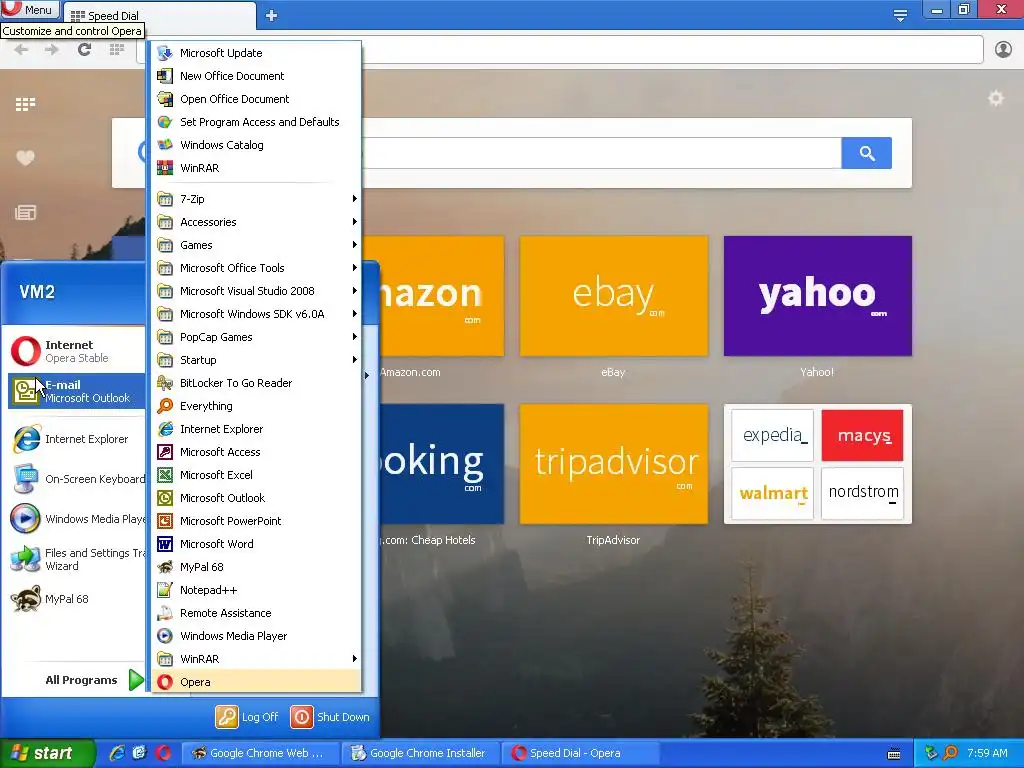
Task: Expand the Accessories submenu
Action: point(257,222)
